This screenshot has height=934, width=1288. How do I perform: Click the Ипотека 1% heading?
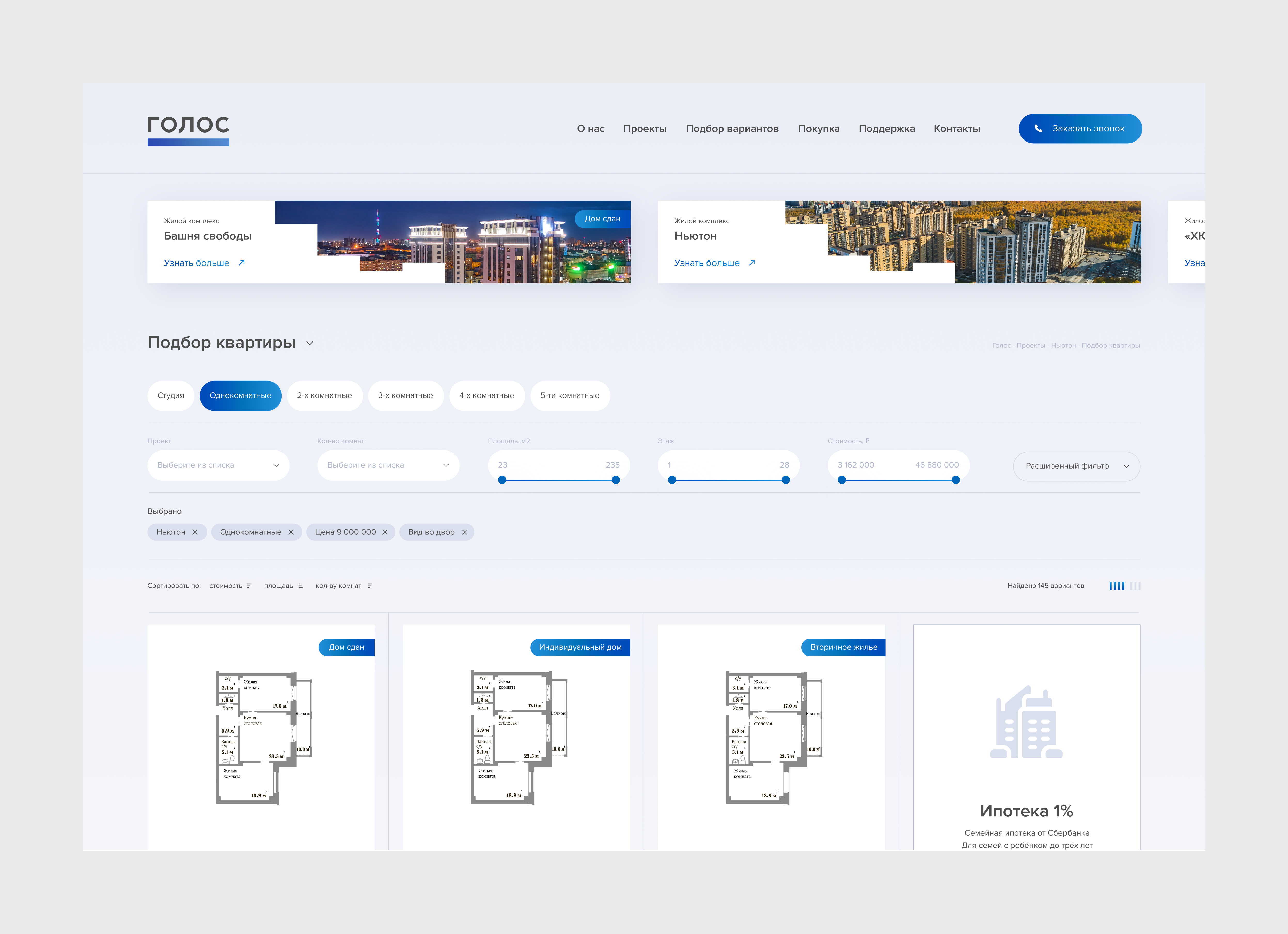[1026, 811]
